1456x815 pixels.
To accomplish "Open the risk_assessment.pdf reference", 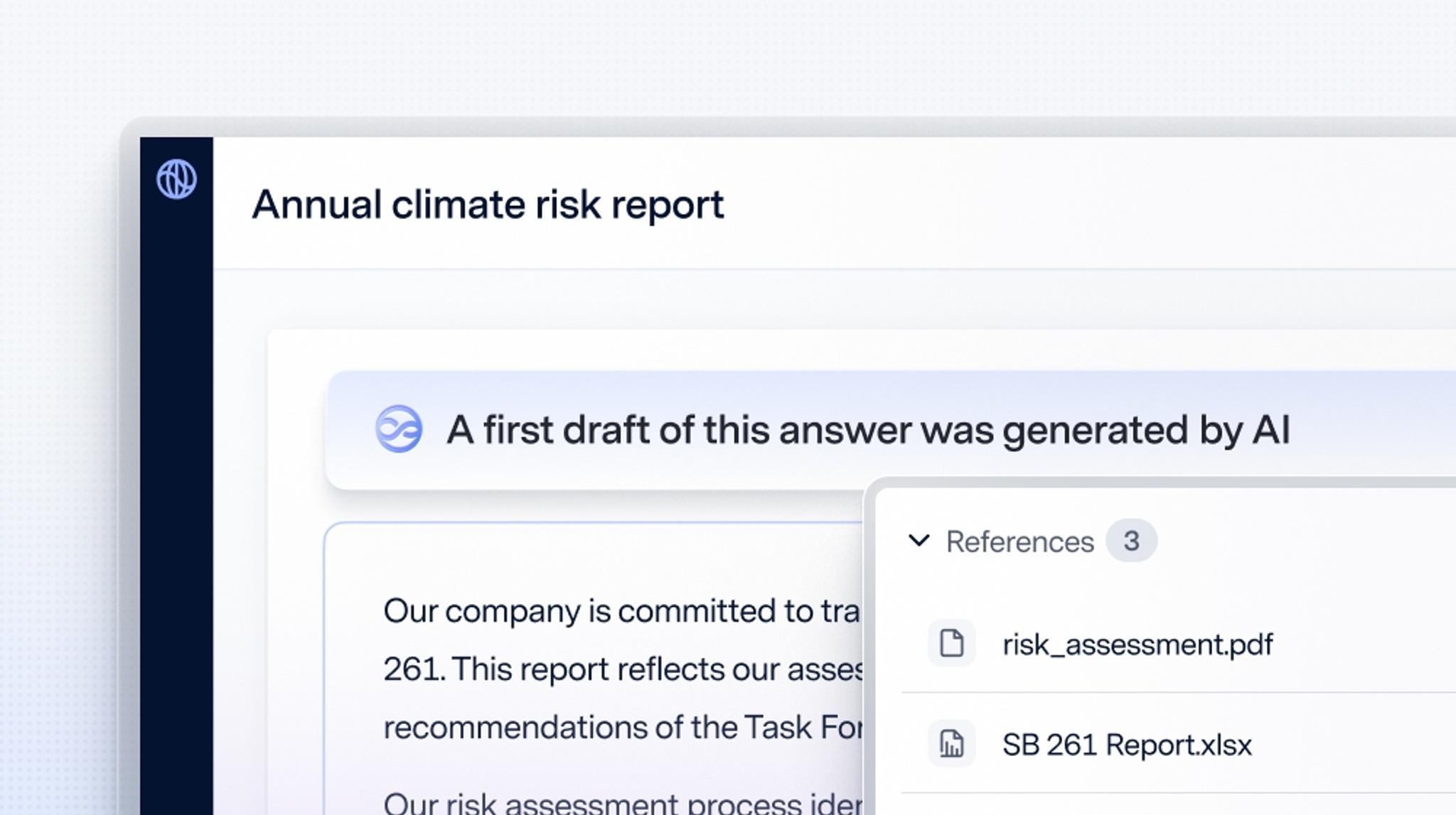I will (1137, 644).
